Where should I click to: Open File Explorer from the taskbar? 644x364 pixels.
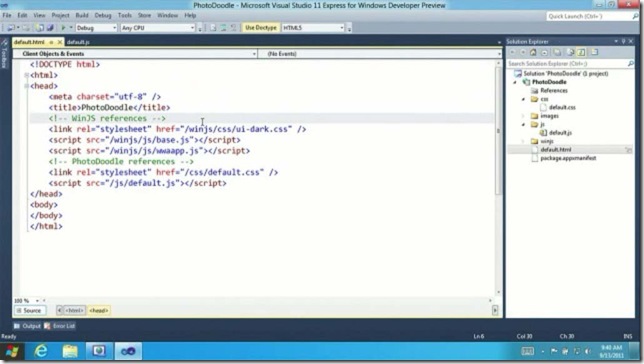pos(70,351)
